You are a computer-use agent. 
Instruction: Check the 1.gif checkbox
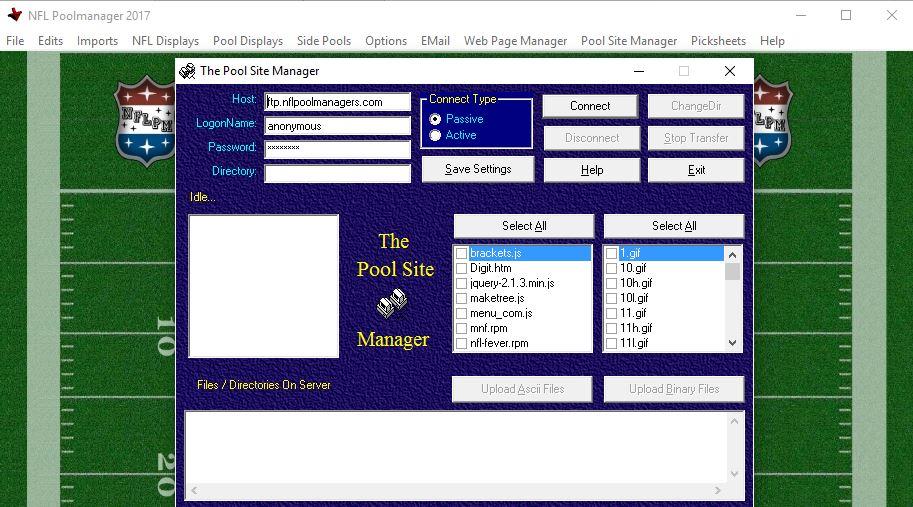point(611,253)
